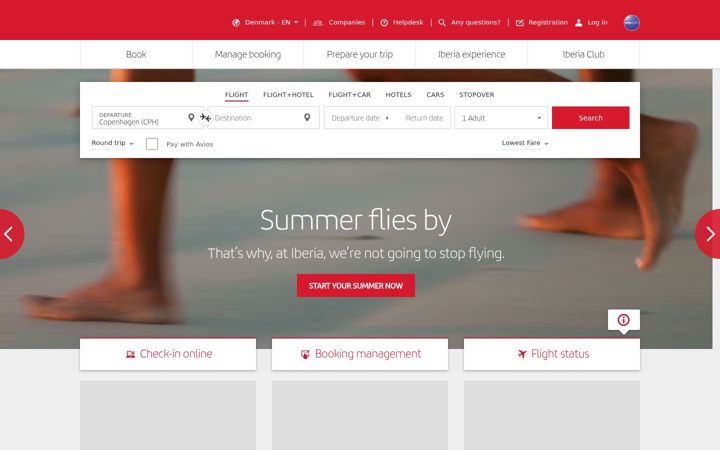The width and height of the screenshot is (720, 450).
Task: Open the Denmark - EN language dropdown
Action: point(272,22)
